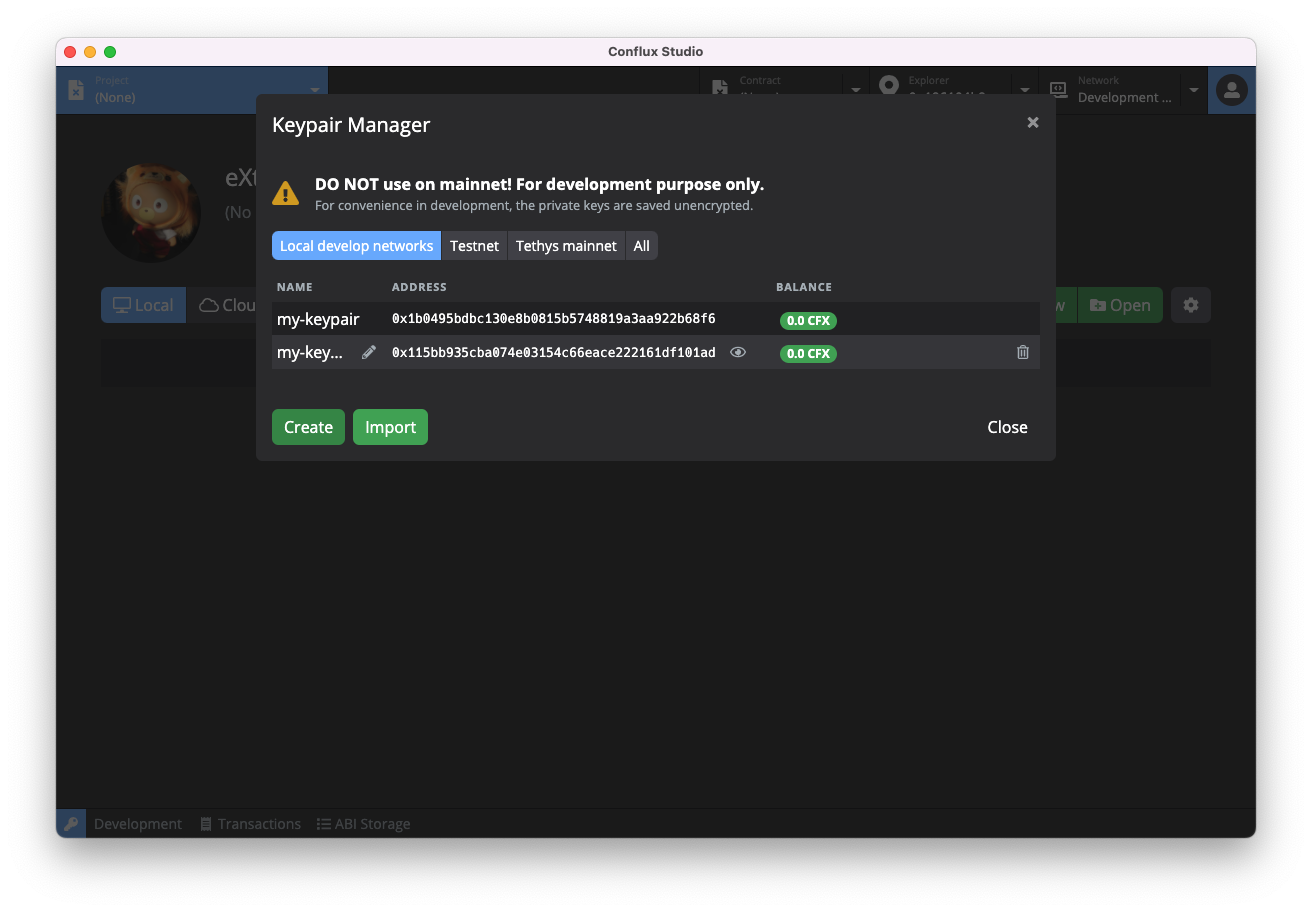Delete the keypair with the trash icon

1022,352
